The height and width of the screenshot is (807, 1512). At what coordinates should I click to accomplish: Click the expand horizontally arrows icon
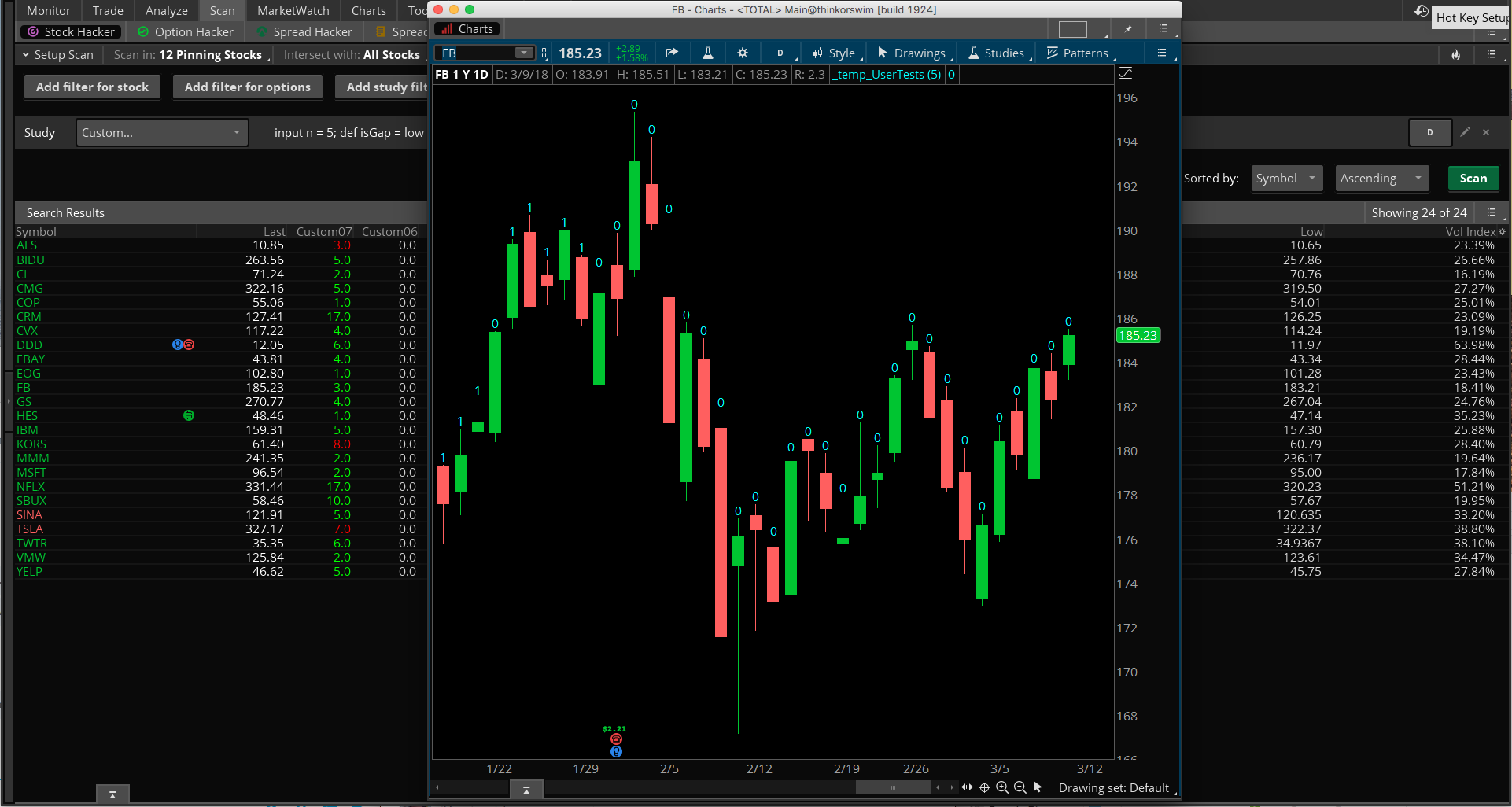(967, 787)
